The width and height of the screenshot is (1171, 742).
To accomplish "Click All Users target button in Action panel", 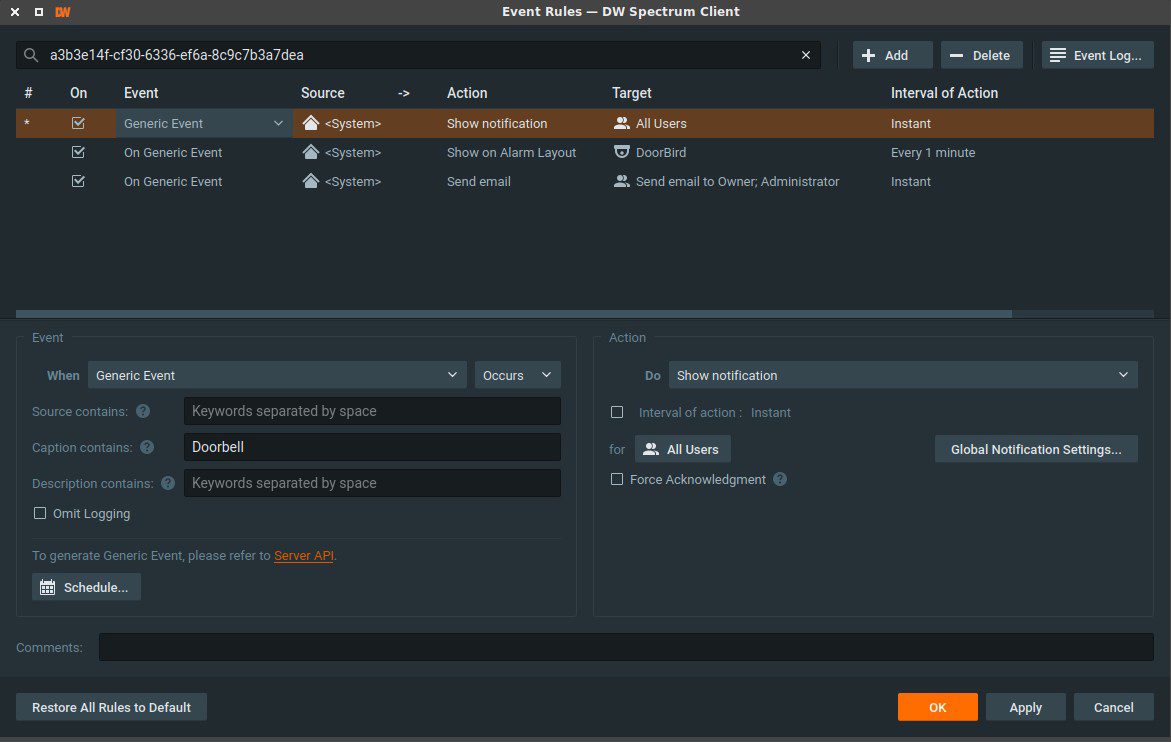I will pyautogui.click(x=683, y=449).
